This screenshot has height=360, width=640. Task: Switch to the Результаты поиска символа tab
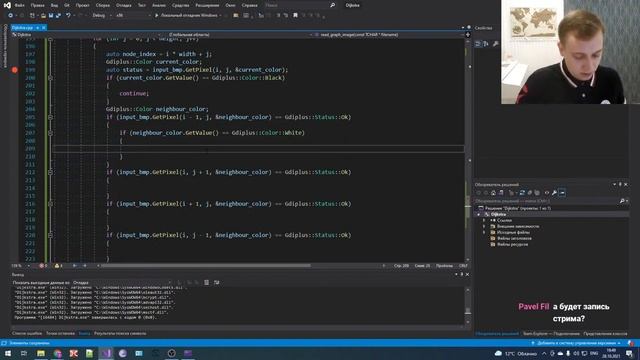coord(120,333)
